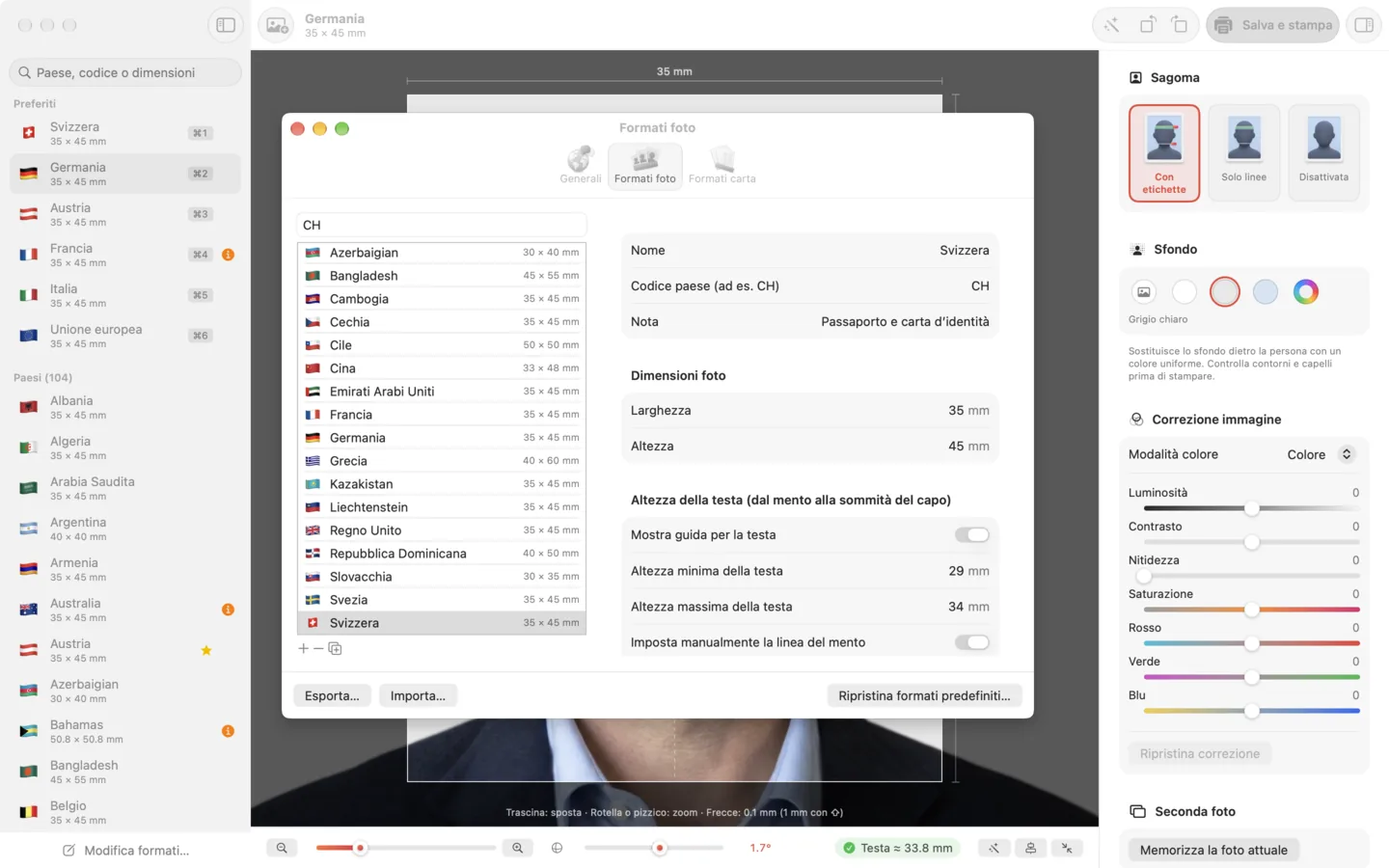Toggle the Mostra guida per la testa switch
The width and height of the screenshot is (1389, 868).
(x=971, y=535)
